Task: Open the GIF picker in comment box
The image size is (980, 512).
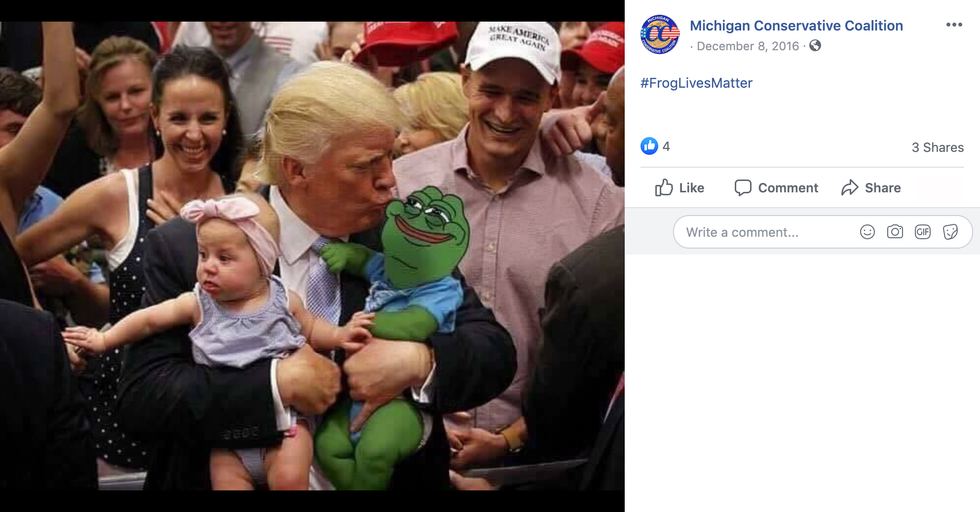Action: click(x=922, y=232)
